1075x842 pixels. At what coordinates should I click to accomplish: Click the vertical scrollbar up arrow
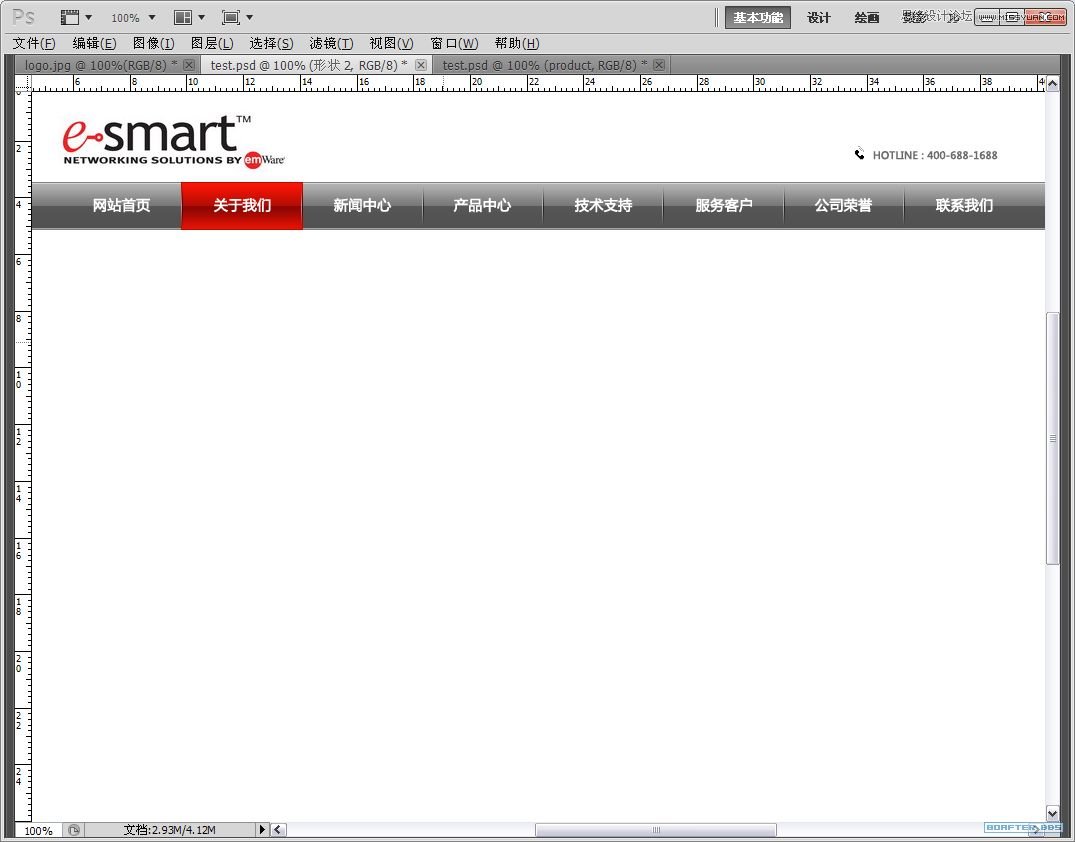pyautogui.click(x=1053, y=84)
